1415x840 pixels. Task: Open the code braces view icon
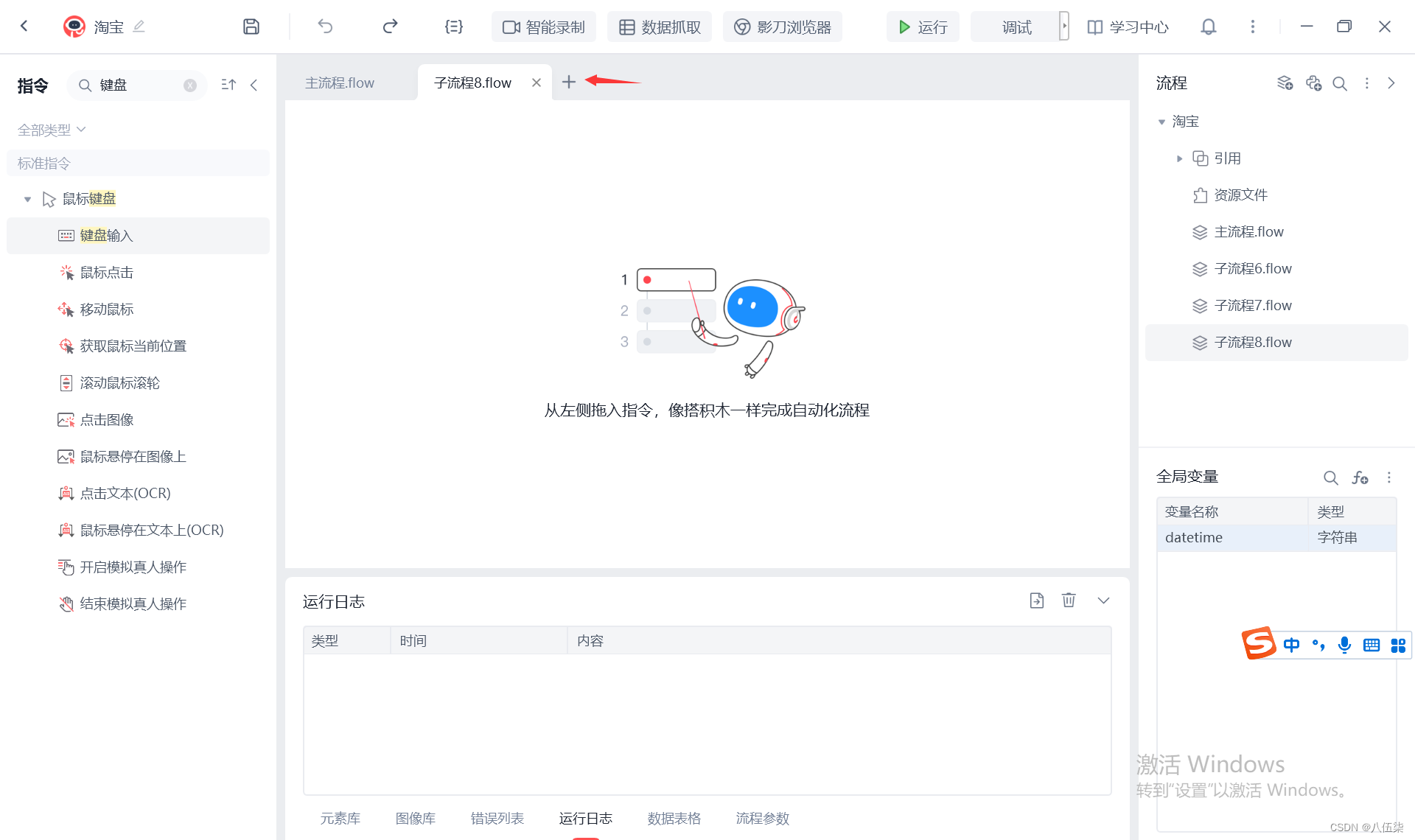click(x=454, y=27)
